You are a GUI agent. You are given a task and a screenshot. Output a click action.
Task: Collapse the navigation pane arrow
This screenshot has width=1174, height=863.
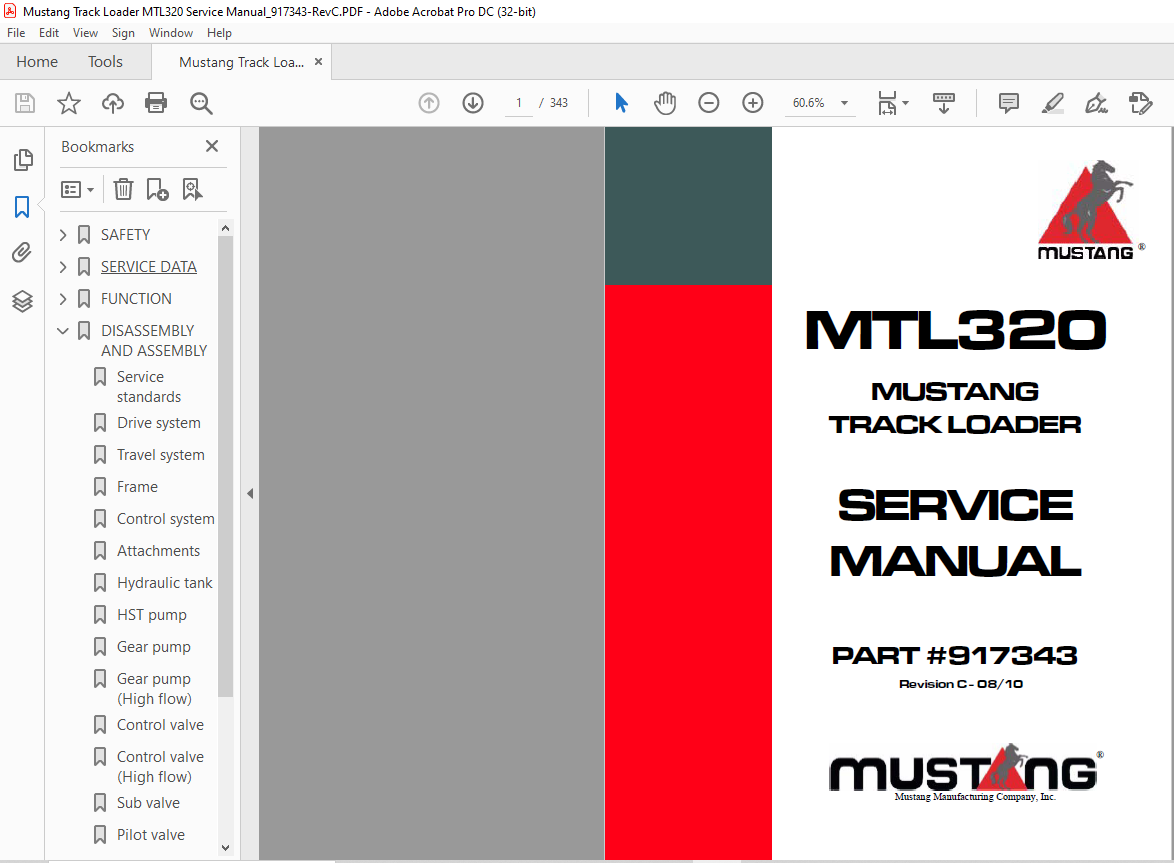coord(250,493)
